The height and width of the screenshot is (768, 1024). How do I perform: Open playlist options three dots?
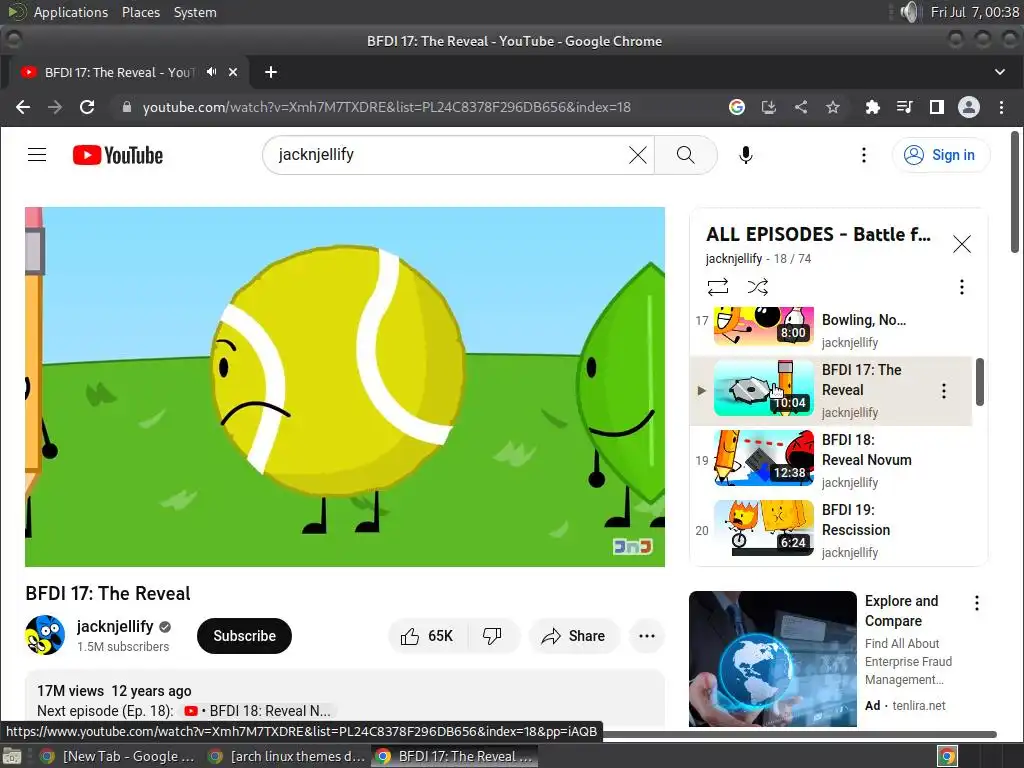click(961, 287)
